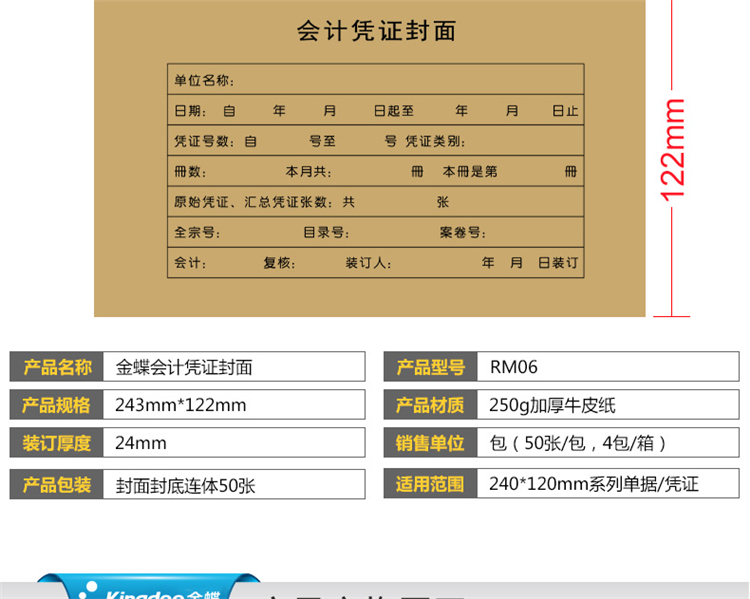Click the 会计凭证封面 title on the cover

[376, 31]
